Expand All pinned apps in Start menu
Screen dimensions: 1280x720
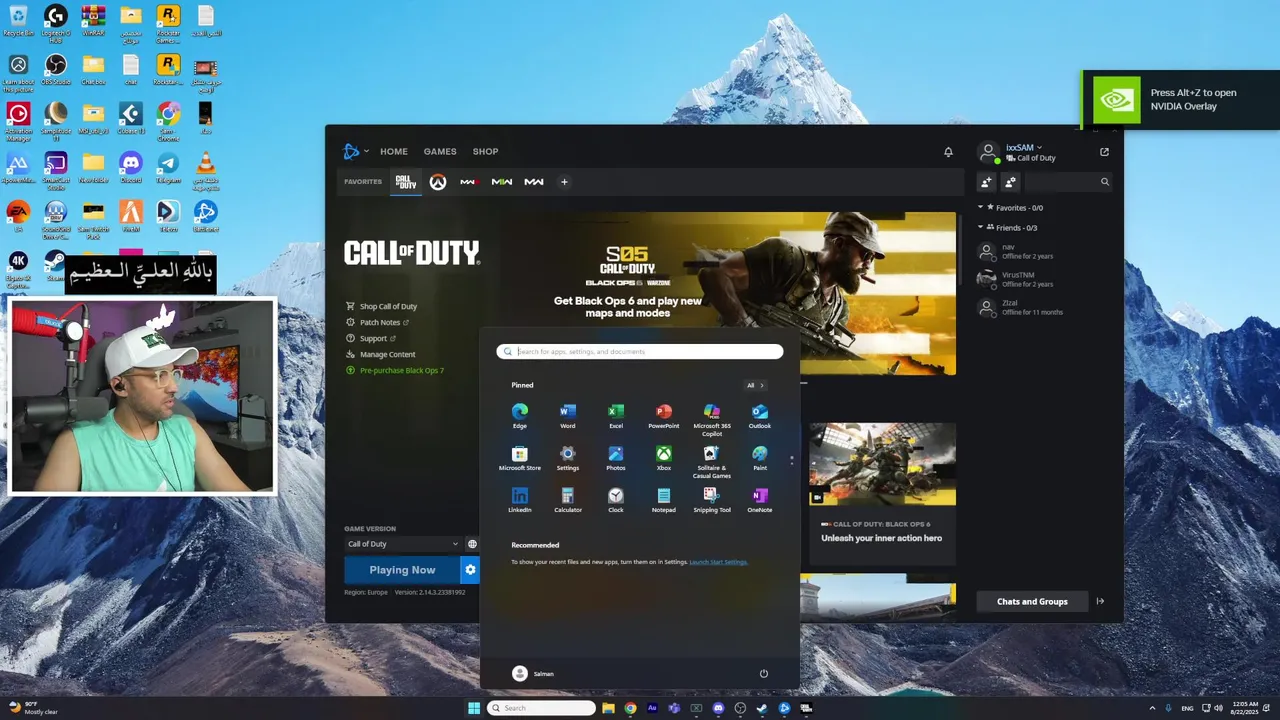(755, 385)
